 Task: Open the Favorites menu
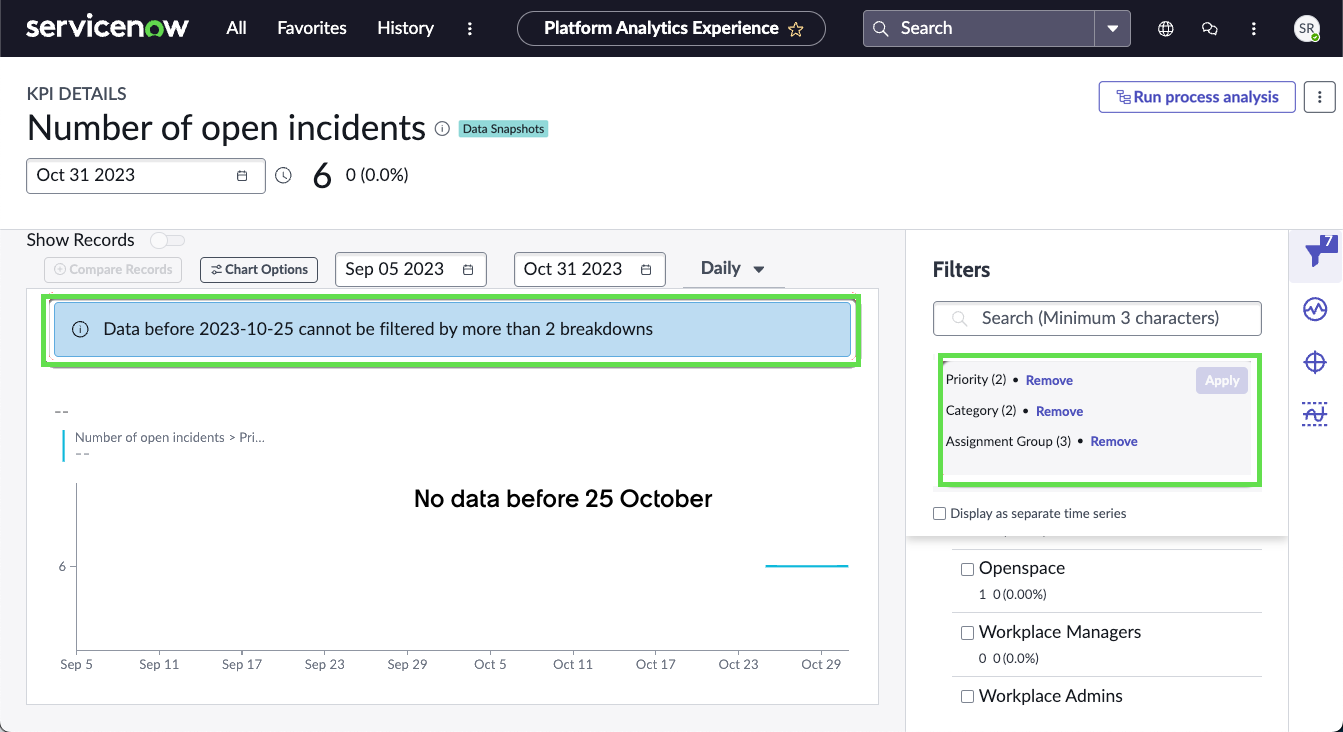[x=312, y=28]
